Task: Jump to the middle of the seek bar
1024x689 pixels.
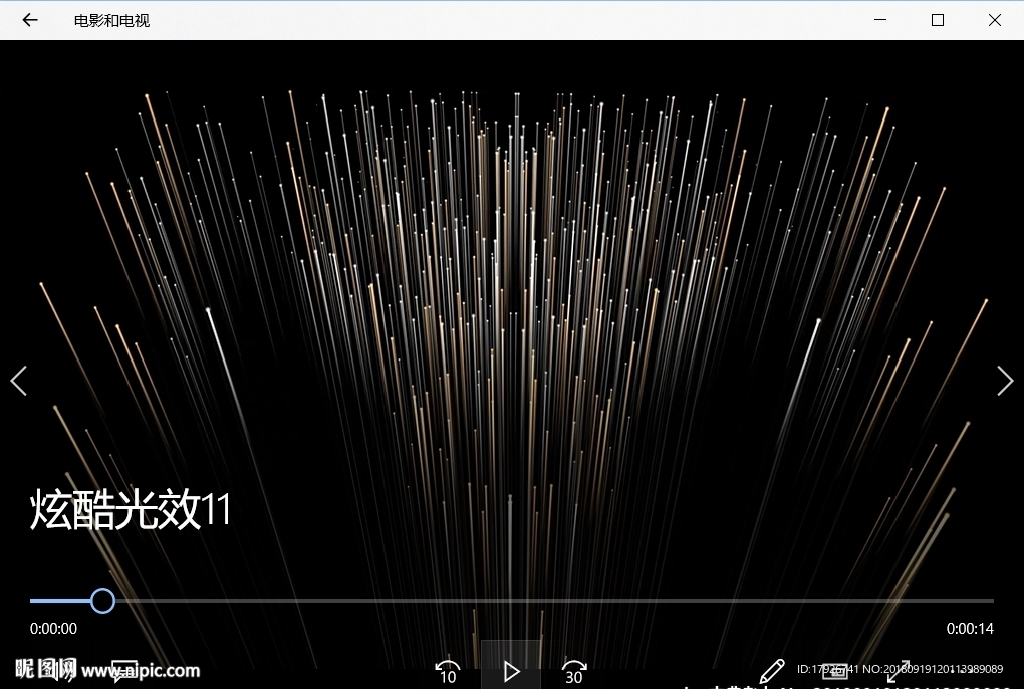Action: pyautogui.click(x=512, y=601)
